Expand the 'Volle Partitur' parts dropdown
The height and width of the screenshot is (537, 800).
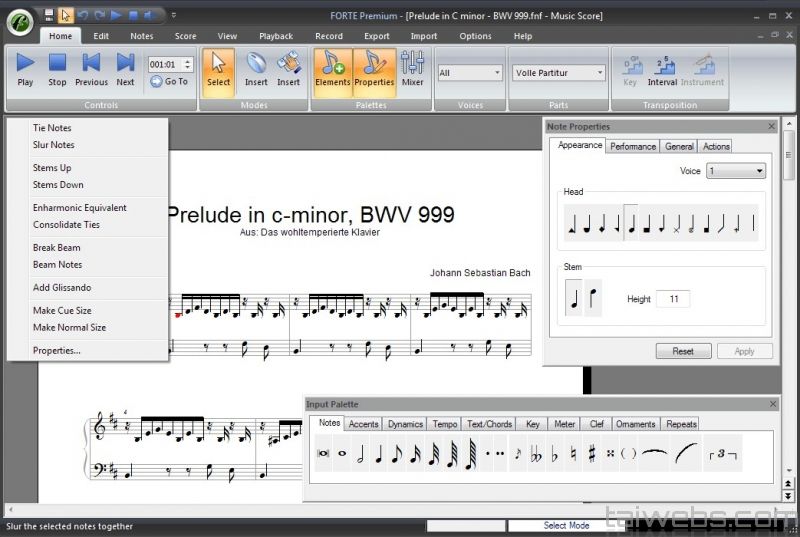559,73
